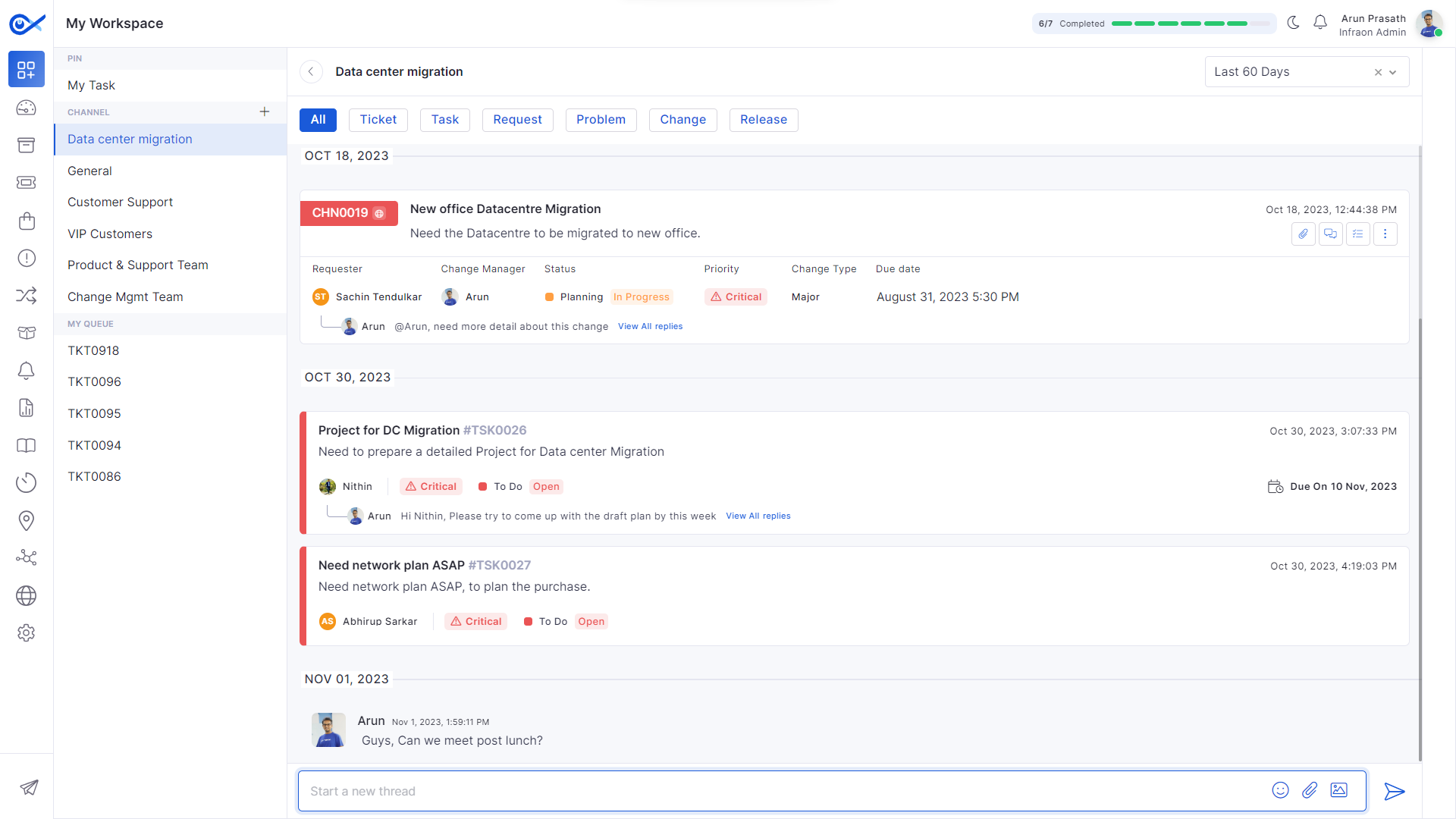Open the attachments icon on CHN0019 change card

1304,234
